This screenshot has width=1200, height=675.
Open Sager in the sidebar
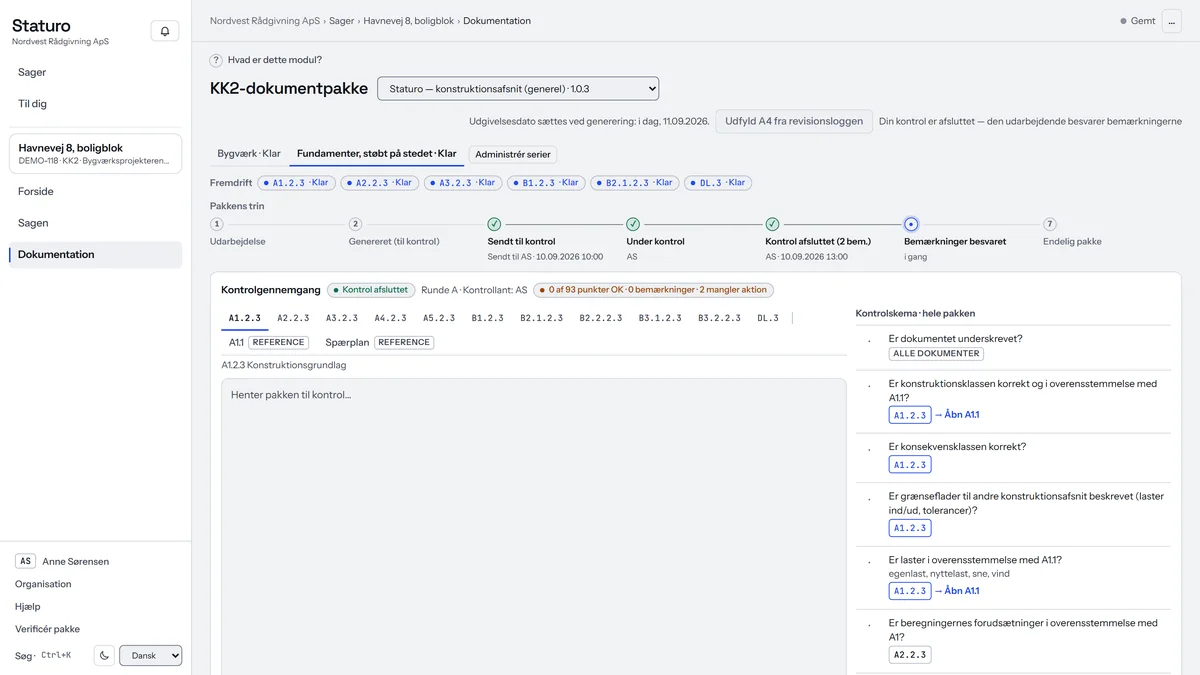point(96,72)
